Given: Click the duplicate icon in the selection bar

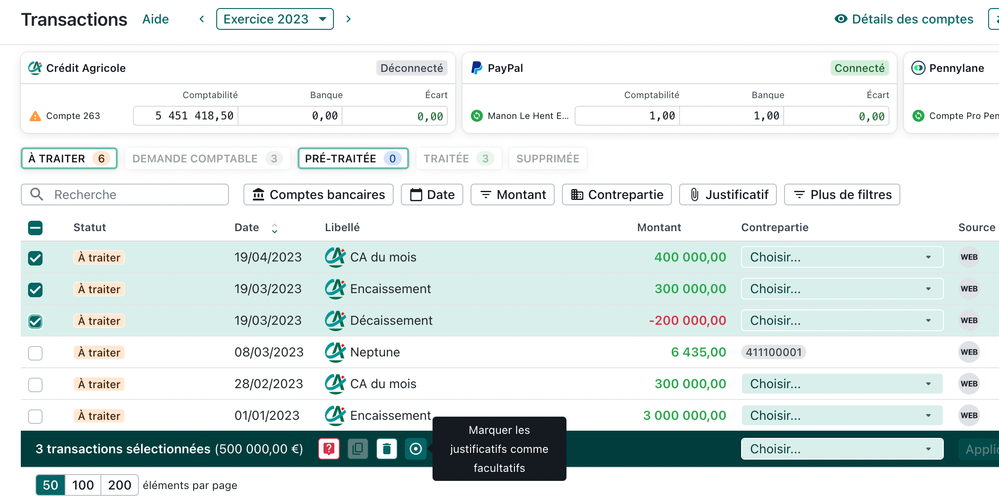Looking at the screenshot, I should point(358,449).
